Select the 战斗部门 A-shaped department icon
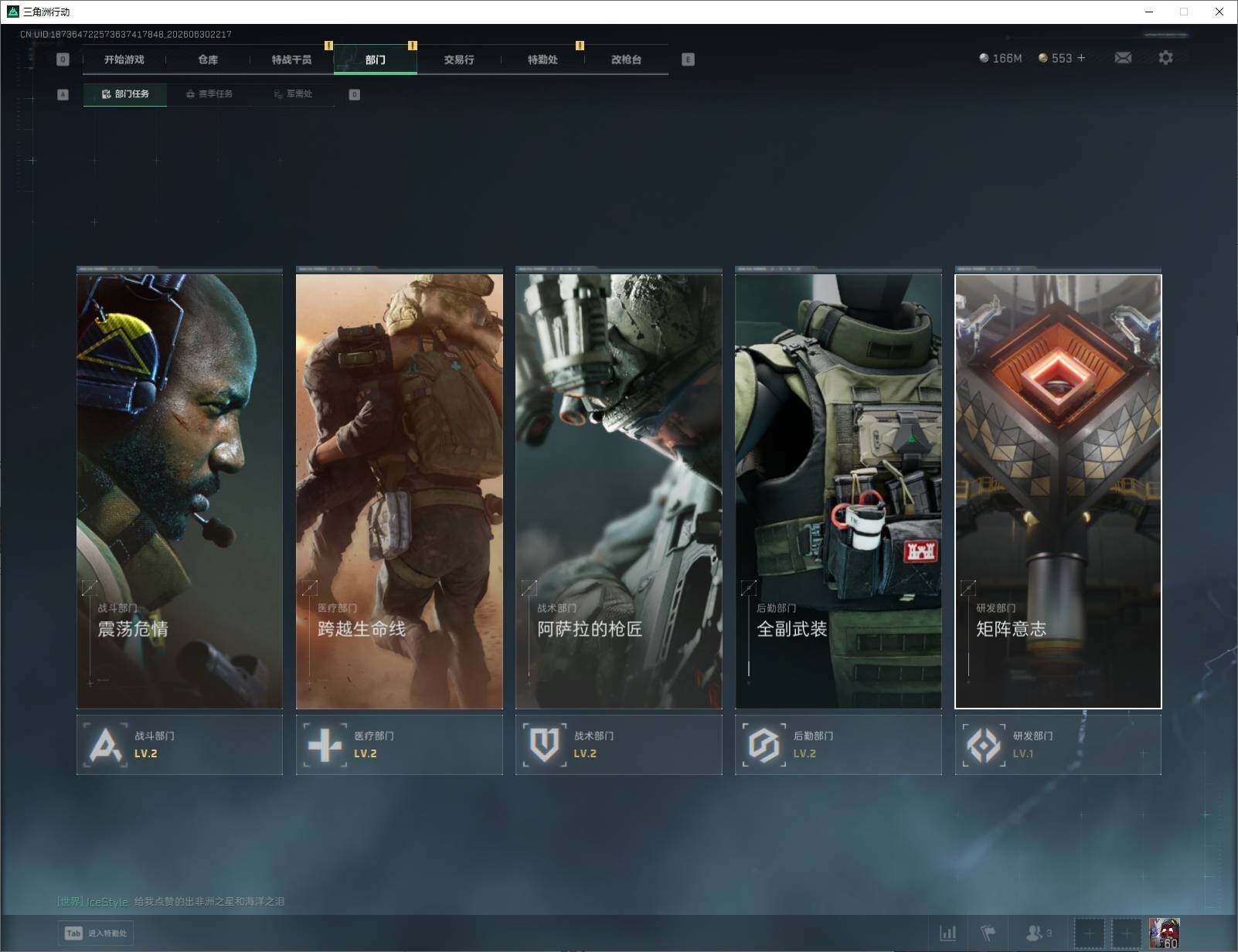The image size is (1238, 952). (x=105, y=745)
